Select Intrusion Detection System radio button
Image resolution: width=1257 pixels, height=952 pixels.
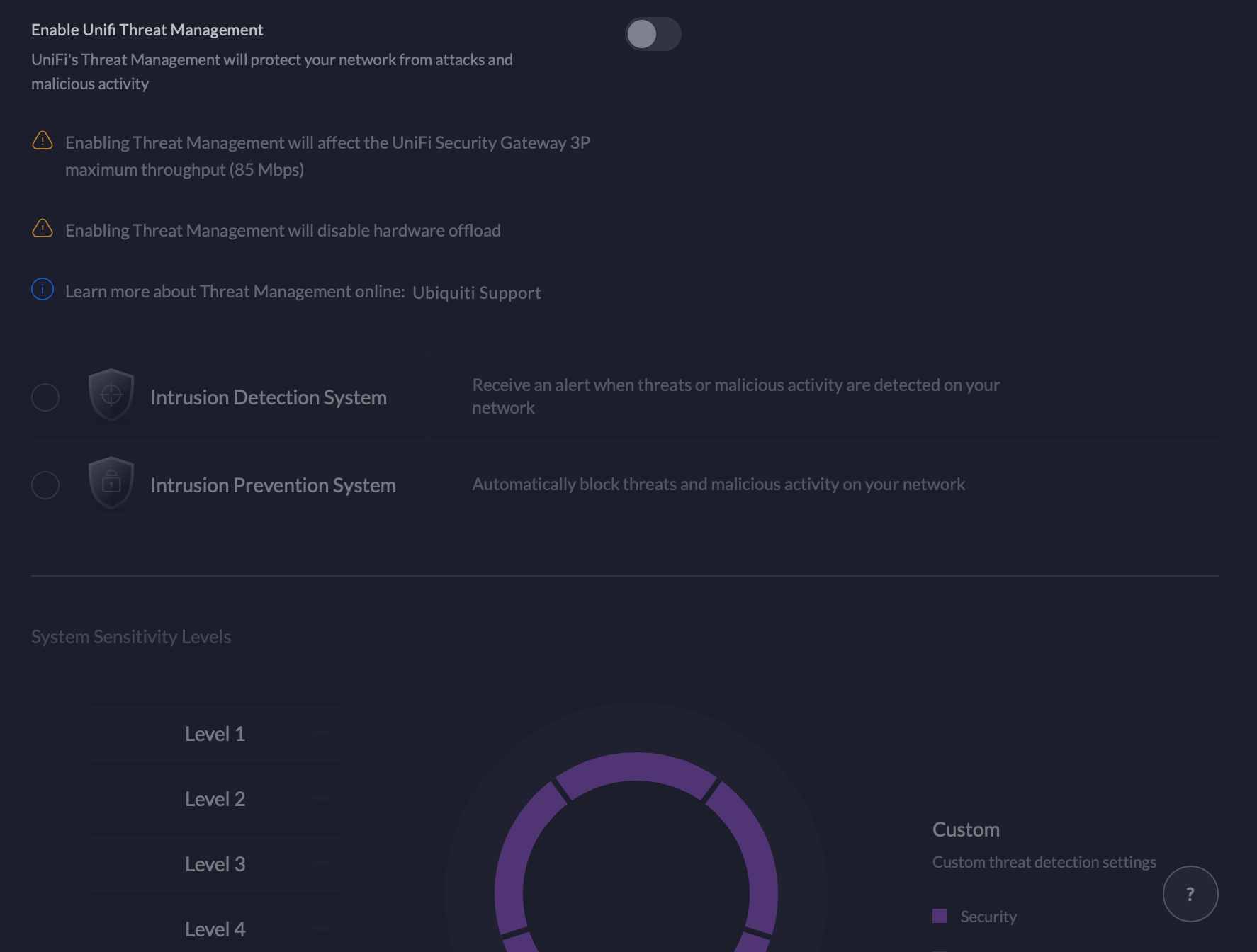coord(45,397)
